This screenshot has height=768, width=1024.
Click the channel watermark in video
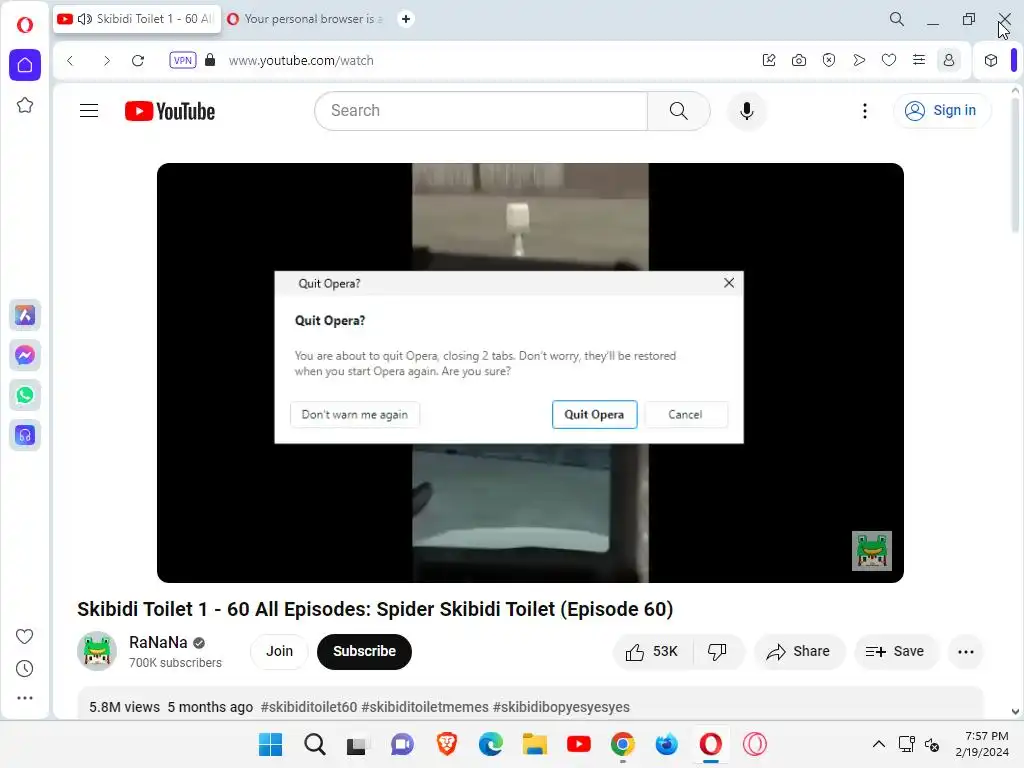pos(872,551)
